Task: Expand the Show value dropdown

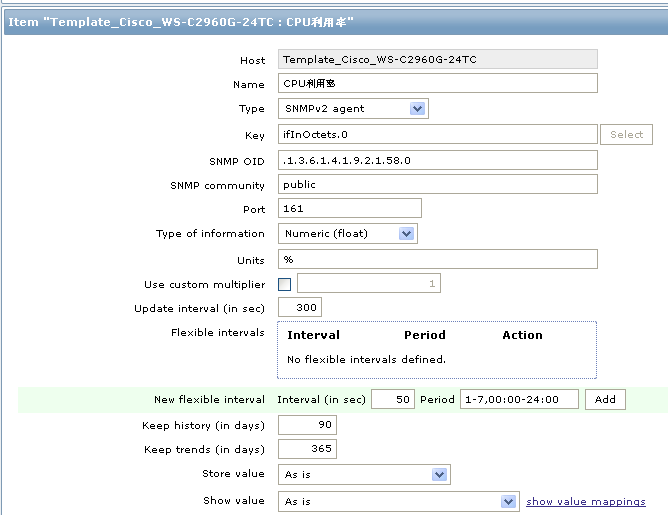Action: coord(399,501)
